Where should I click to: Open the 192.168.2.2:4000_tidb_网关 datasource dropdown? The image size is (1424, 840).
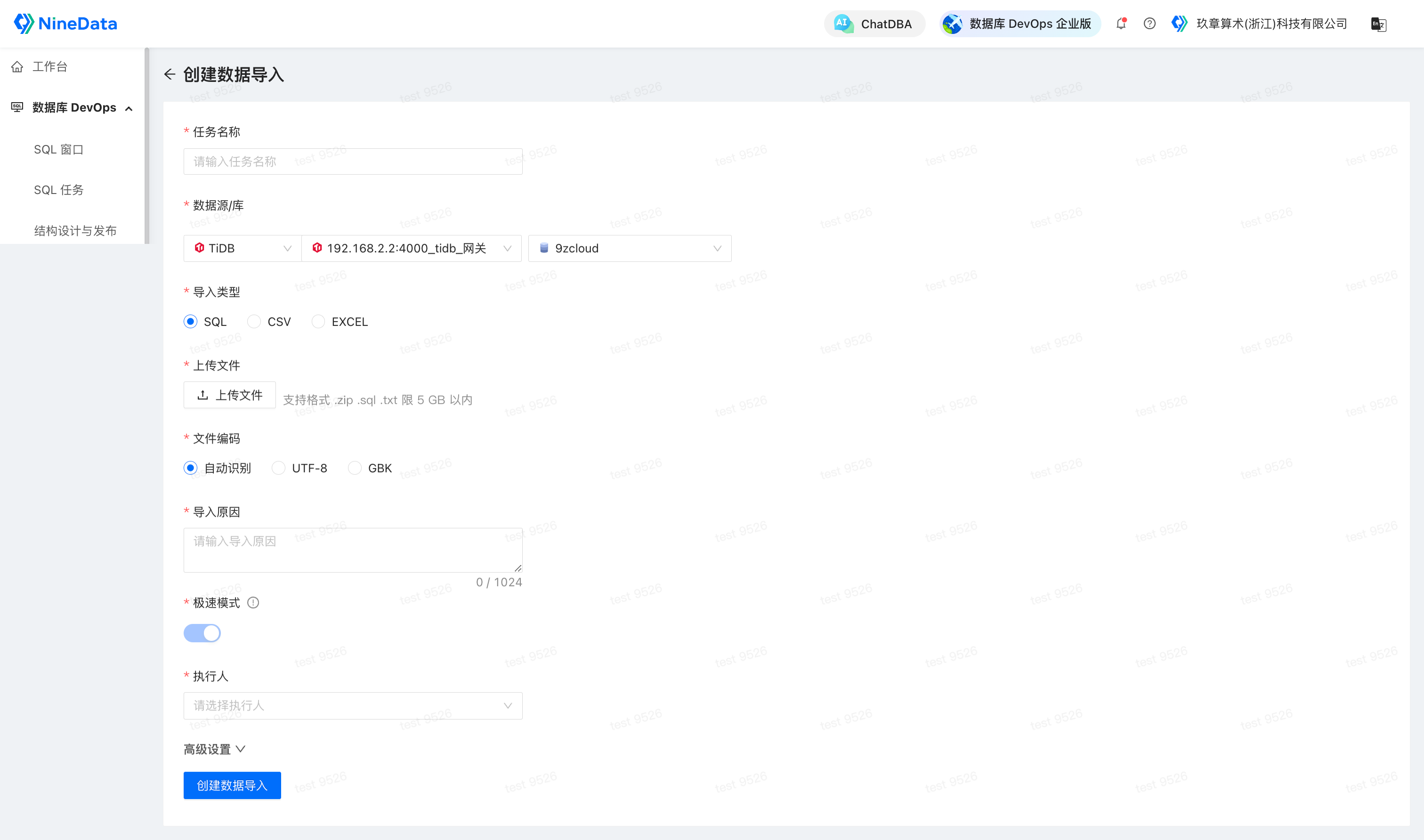click(412, 249)
